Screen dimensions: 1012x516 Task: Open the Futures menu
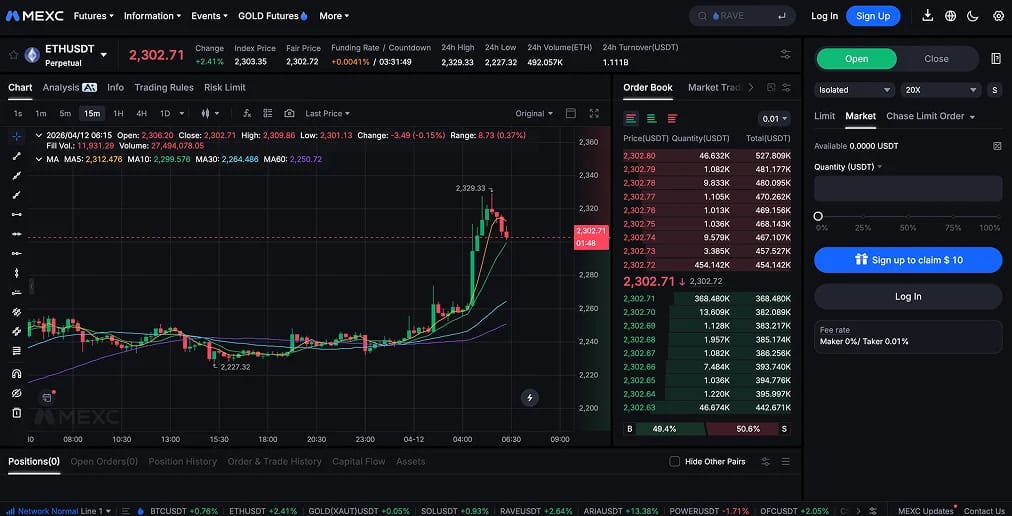(94, 15)
